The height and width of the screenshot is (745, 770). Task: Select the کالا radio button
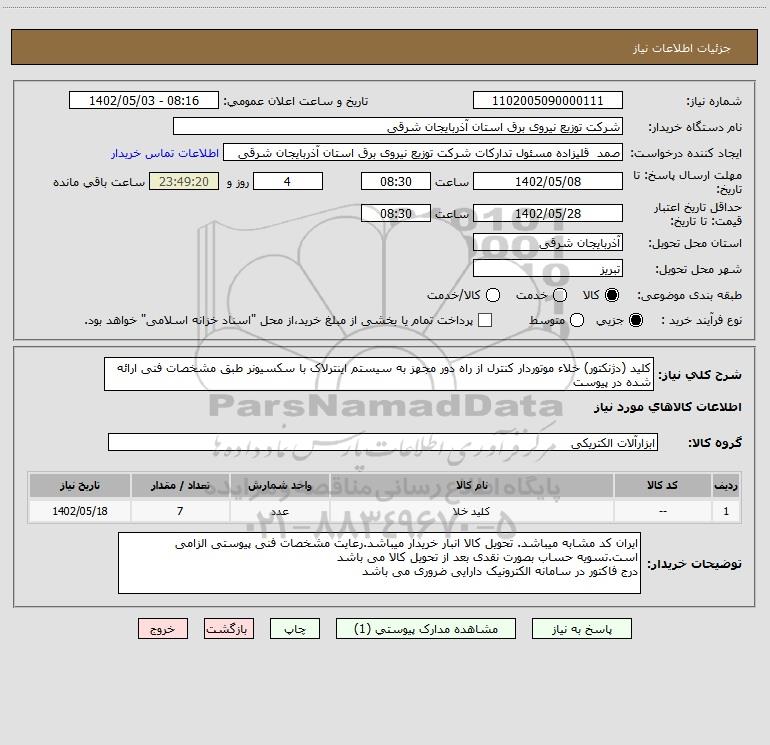coord(612,295)
